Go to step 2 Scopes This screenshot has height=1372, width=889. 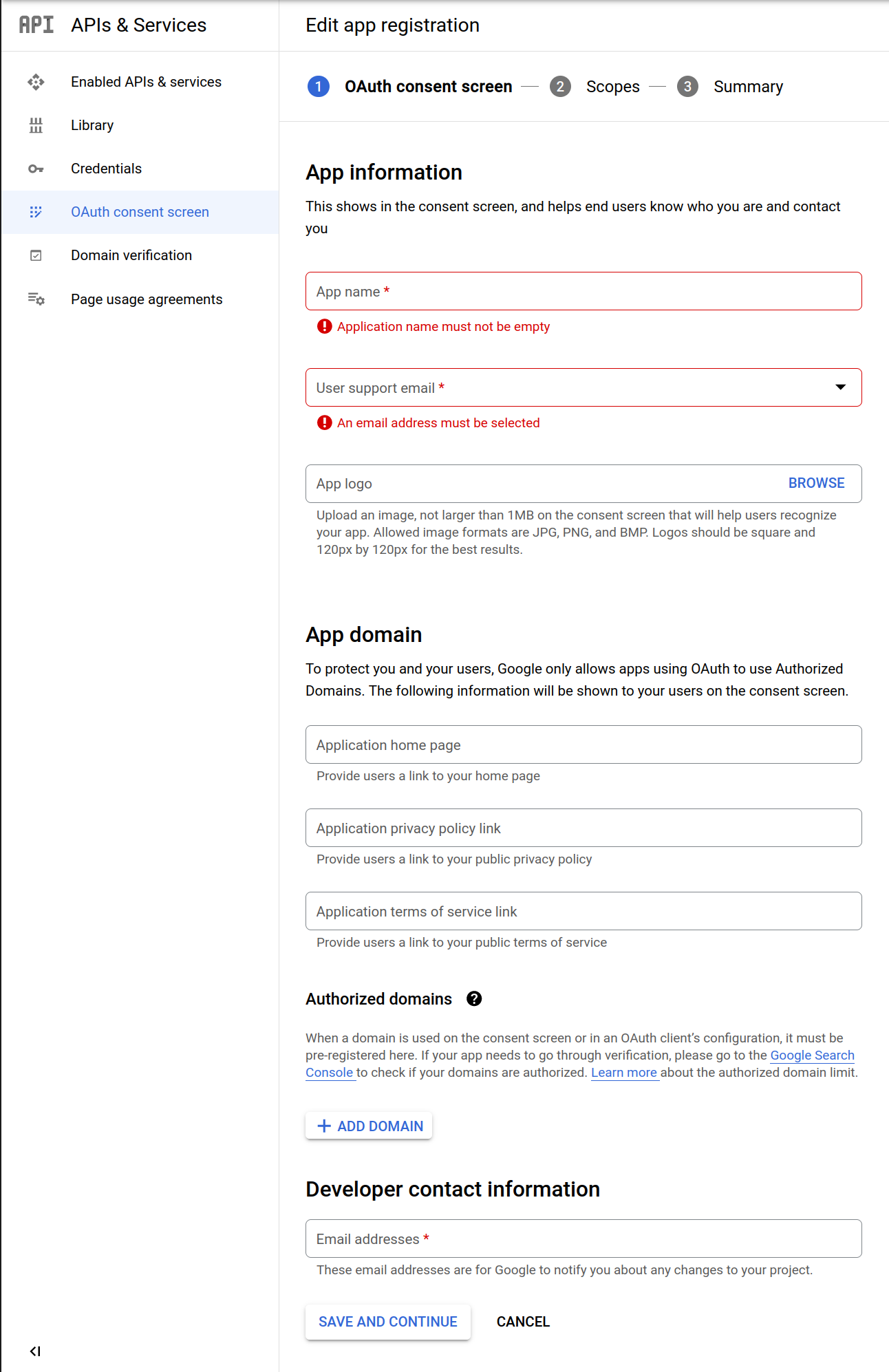pos(612,87)
